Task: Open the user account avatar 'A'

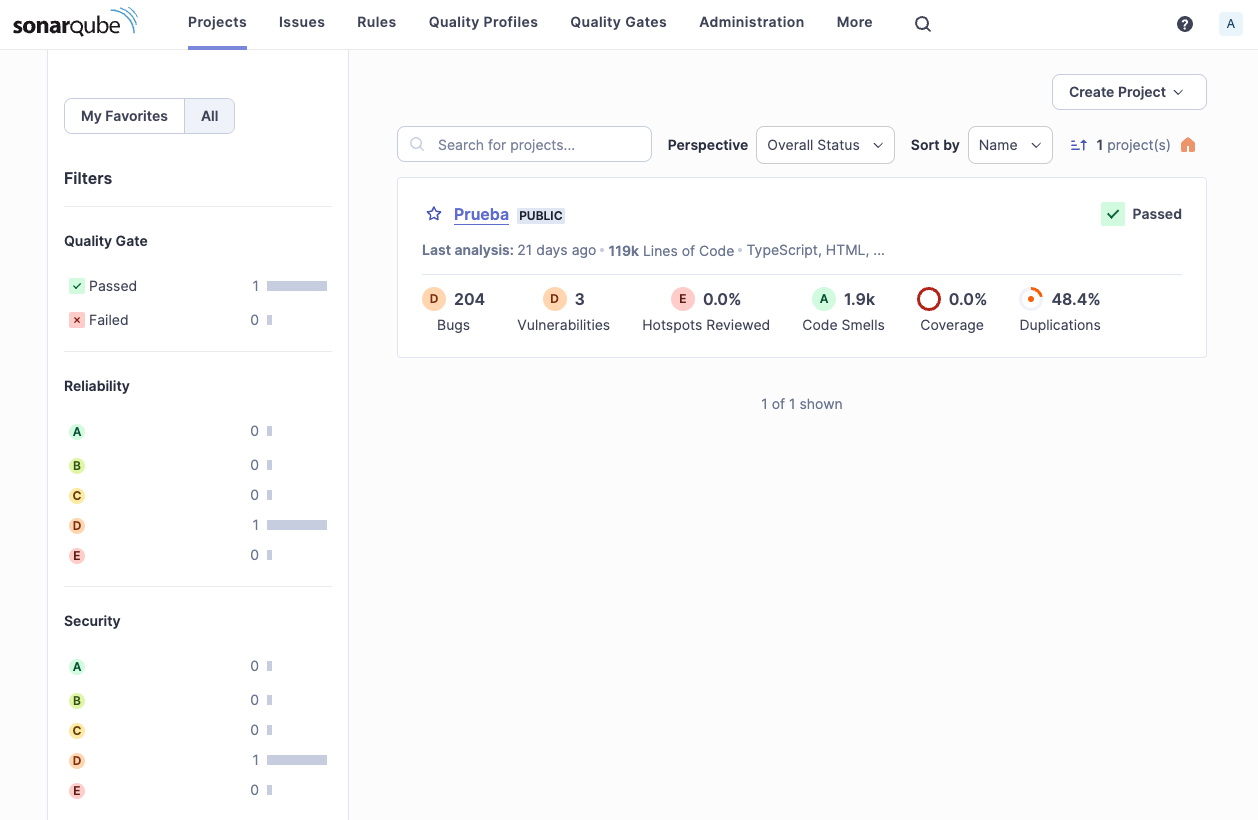Action: [1230, 24]
